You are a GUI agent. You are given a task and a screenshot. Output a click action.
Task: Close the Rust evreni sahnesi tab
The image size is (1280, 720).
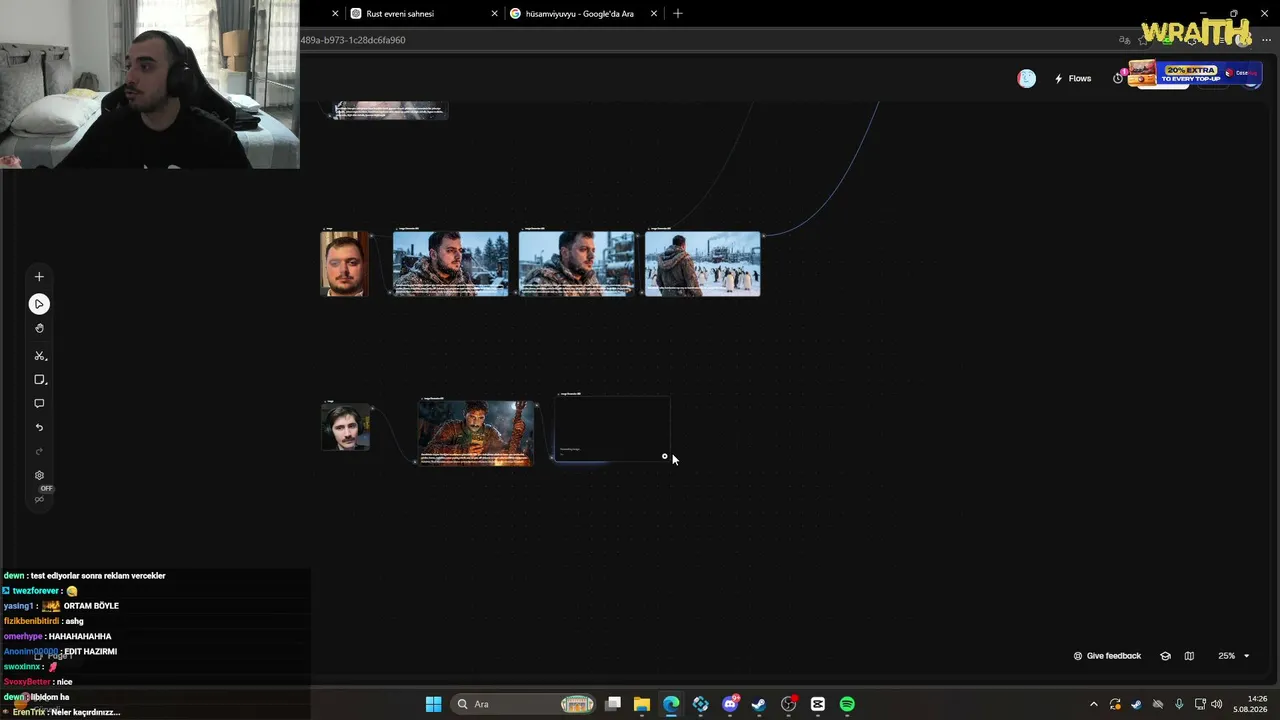pos(494,14)
